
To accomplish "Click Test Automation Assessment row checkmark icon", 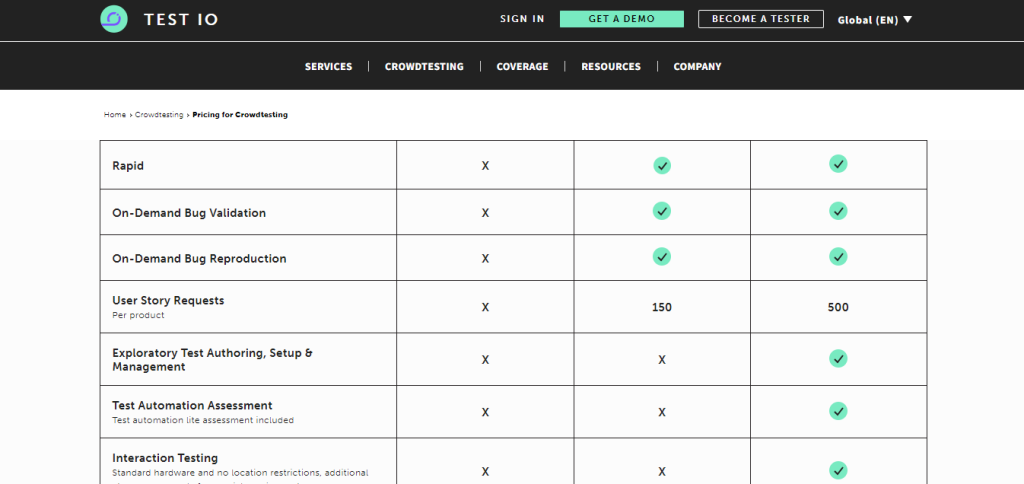I will [839, 411].
